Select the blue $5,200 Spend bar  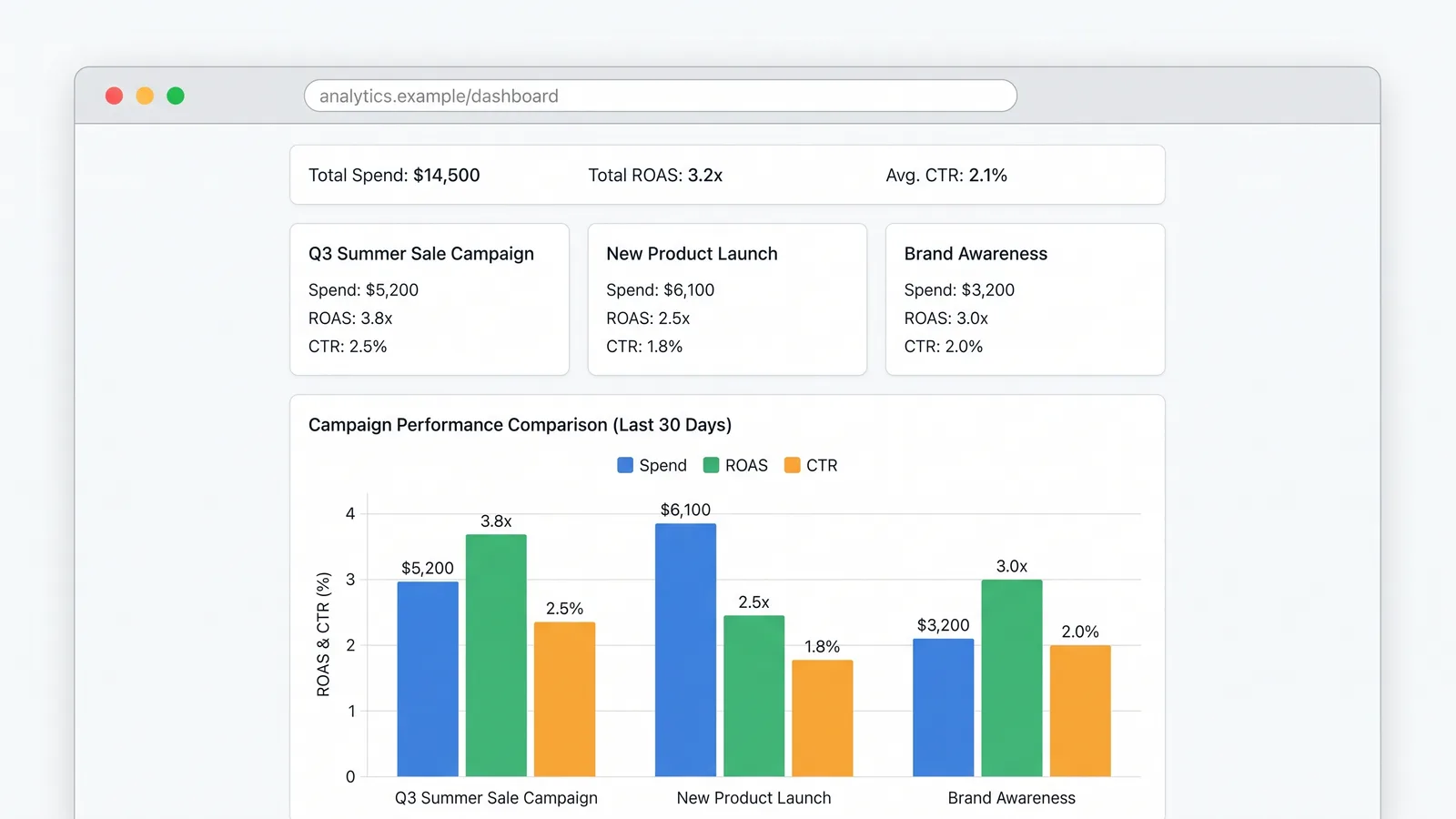pyautogui.click(x=428, y=679)
